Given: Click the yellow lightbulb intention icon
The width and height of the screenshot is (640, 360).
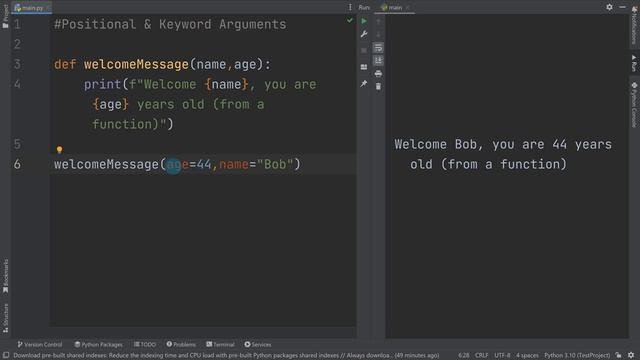Looking at the screenshot, I should tap(60, 150).
